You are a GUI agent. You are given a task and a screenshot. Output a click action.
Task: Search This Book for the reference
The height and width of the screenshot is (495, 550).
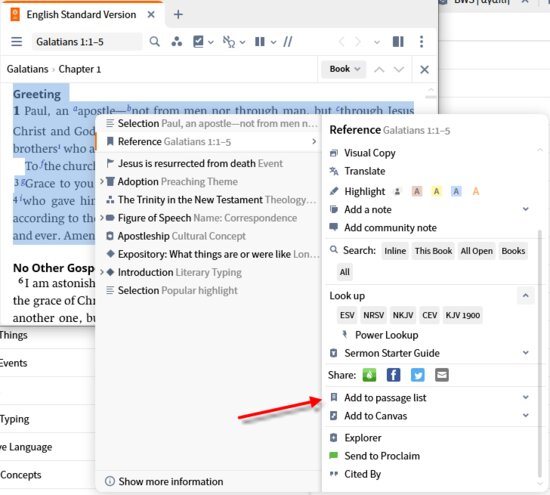[433, 251]
